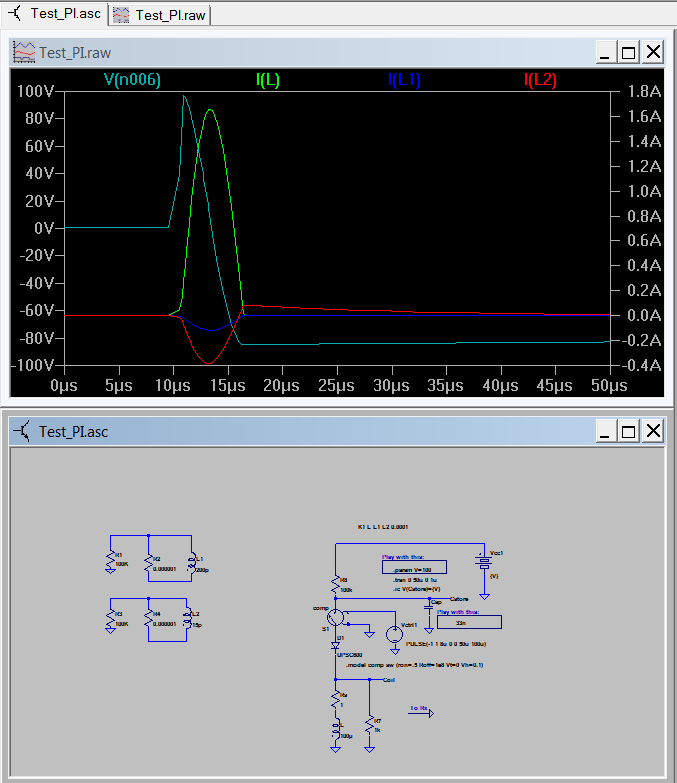Close the Test_PI.asc schematic window

(x=653, y=431)
